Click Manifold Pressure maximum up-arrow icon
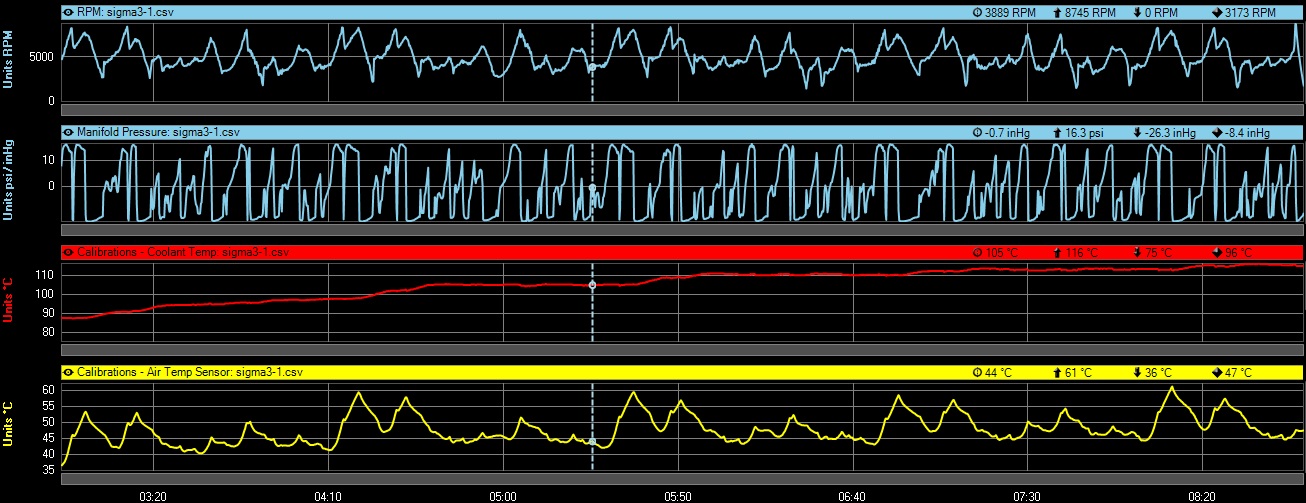 point(1057,132)
